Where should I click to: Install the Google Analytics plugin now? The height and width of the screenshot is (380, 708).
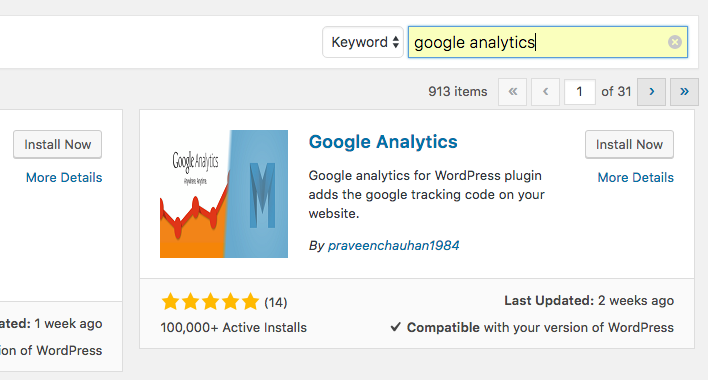[x=629, y=144]
